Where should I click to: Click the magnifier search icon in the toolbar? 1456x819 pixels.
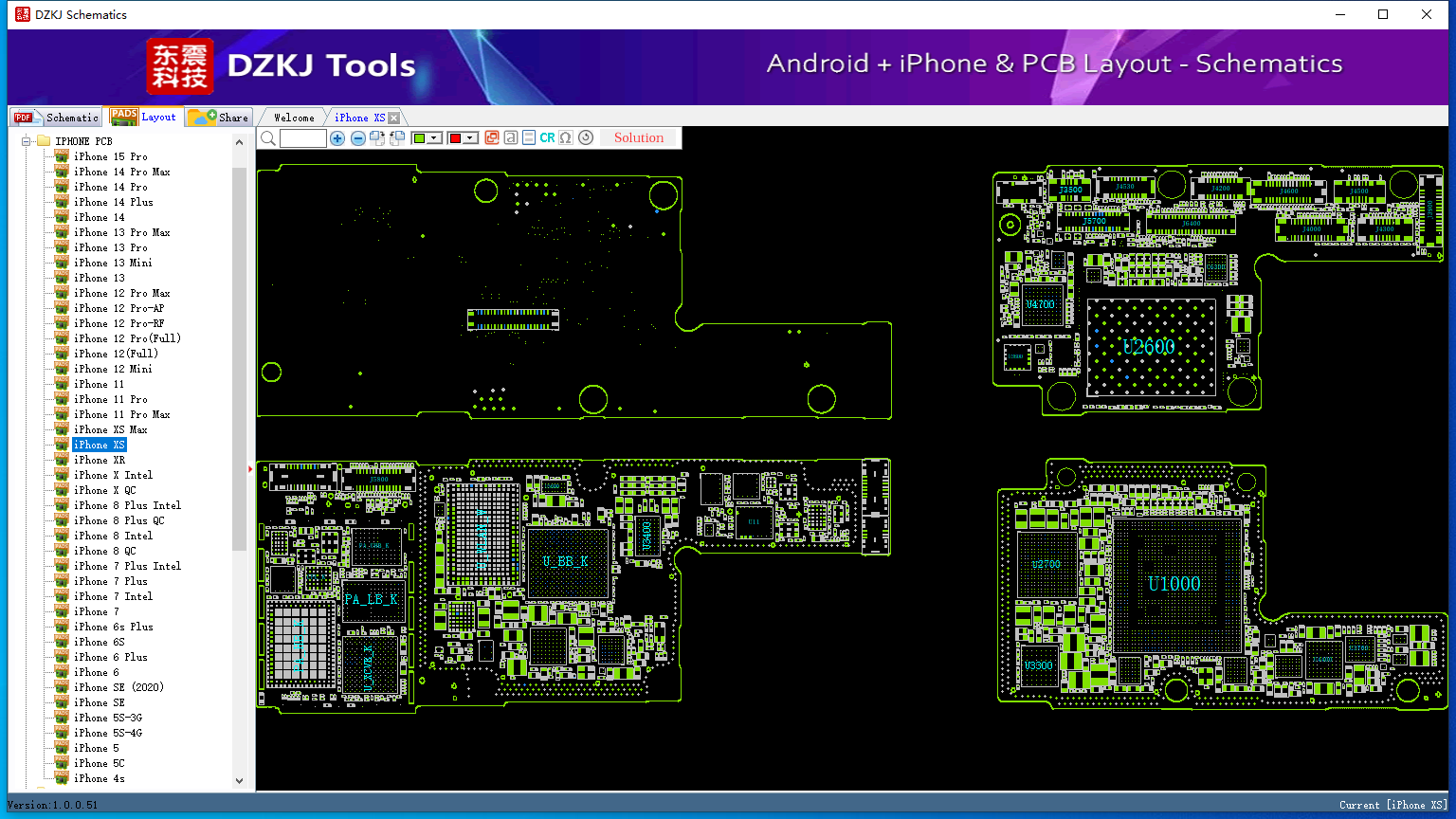[x=268, y=138]
